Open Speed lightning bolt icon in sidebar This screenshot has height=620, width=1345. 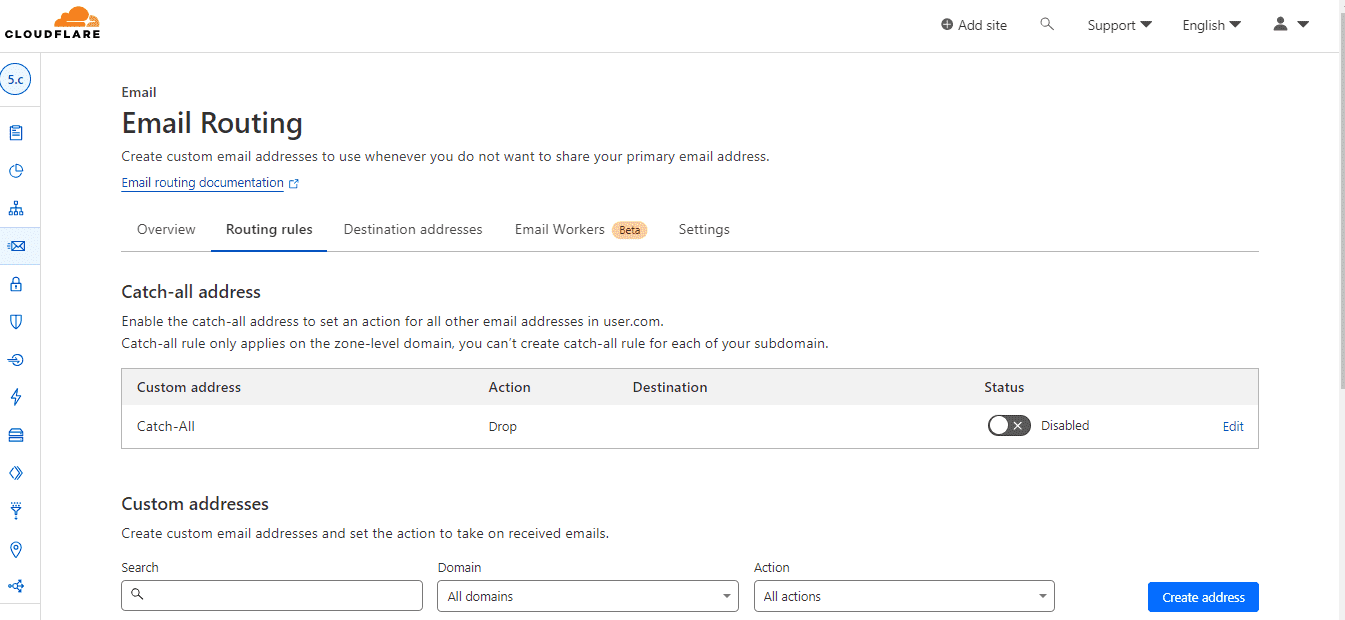(x=16, y=397)
